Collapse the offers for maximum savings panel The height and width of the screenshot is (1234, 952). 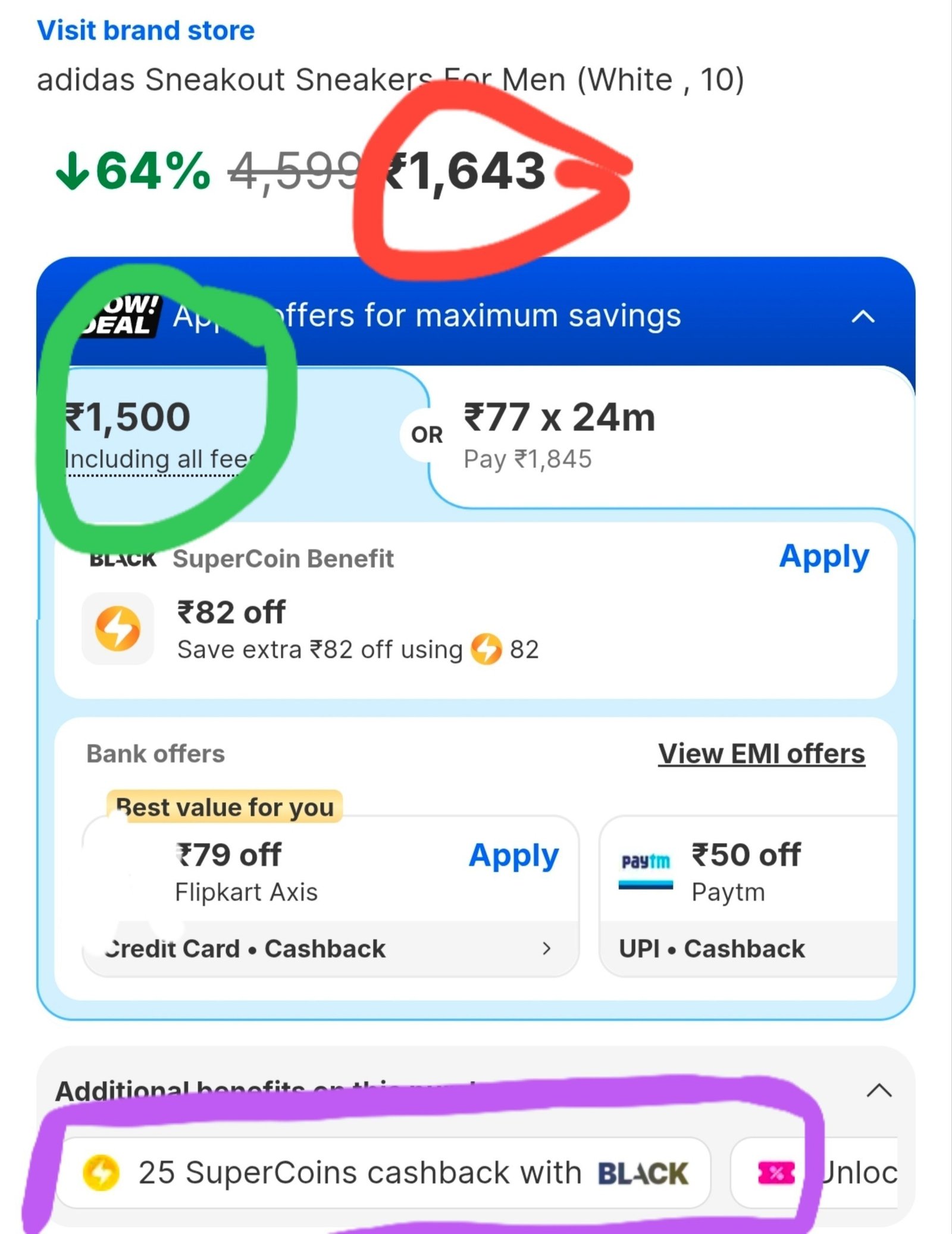[x=863, y=316]
